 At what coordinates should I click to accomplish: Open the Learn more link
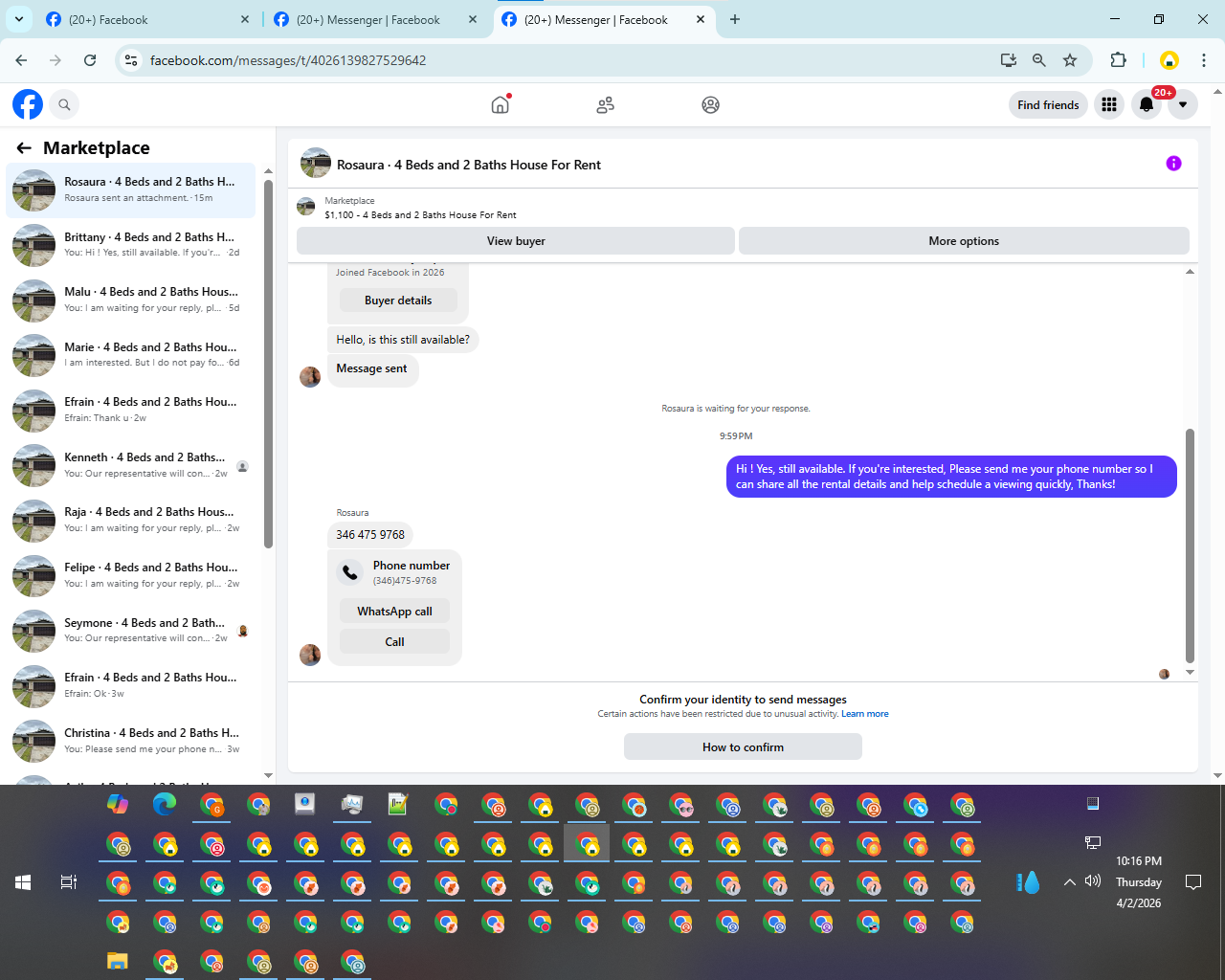pos(865,714)
